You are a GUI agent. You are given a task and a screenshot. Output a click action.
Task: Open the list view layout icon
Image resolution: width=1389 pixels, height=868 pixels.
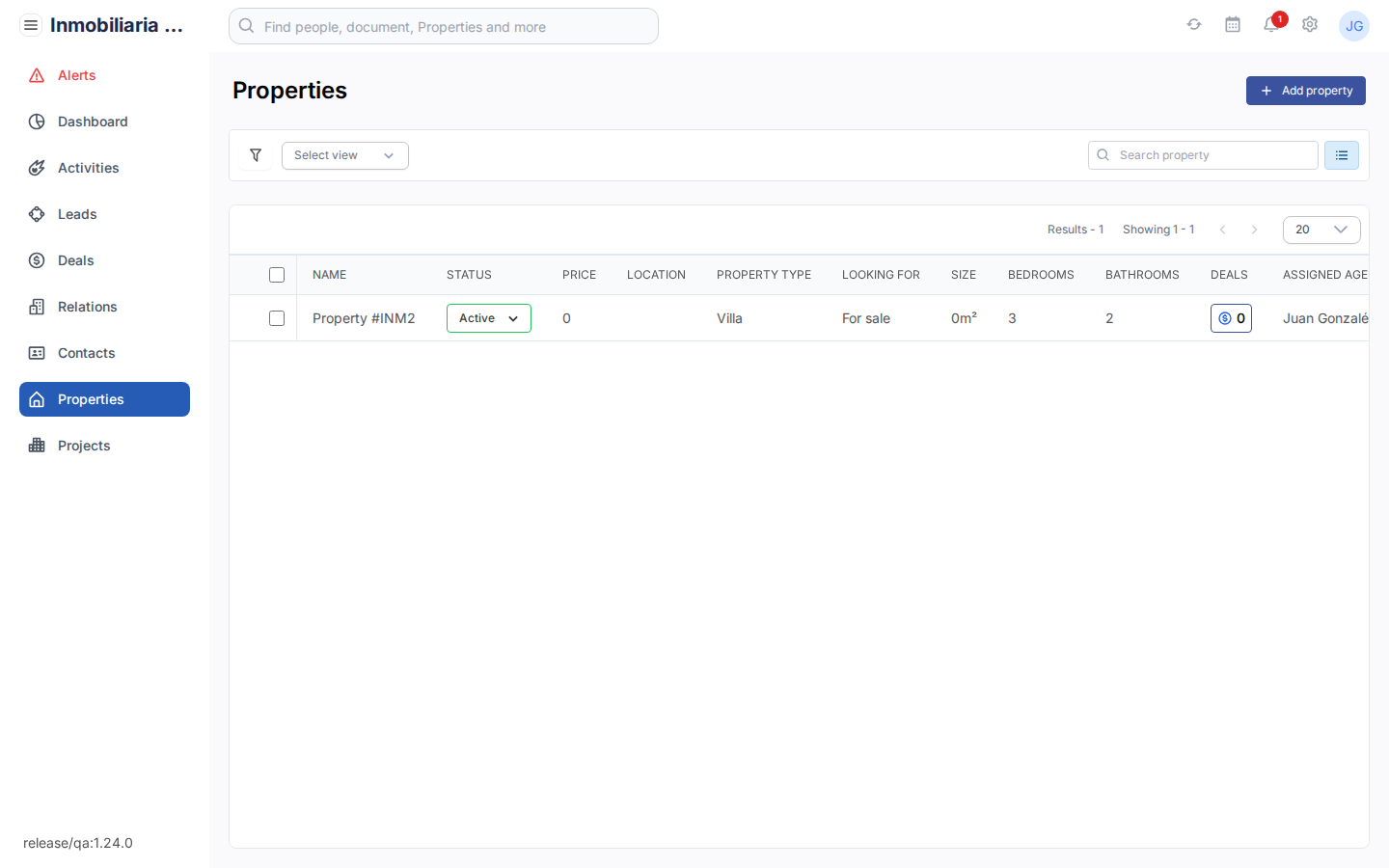(x=1342, y=154)
